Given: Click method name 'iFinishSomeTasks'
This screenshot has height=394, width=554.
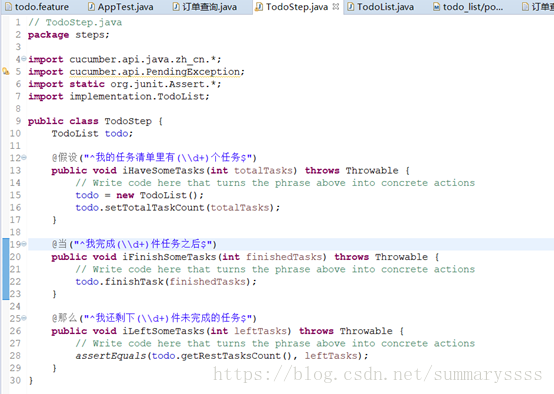Looking at the screenshot, I should [x=169, y=257].
